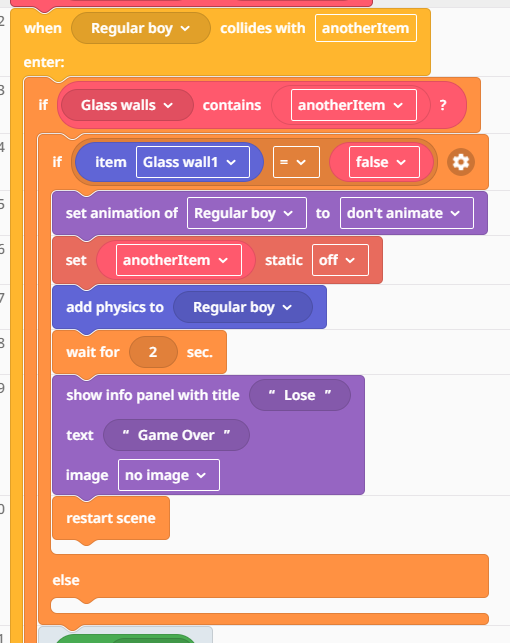510x643 pixels.
Task: Open the no image dropdown
Action: click(169, 475)
